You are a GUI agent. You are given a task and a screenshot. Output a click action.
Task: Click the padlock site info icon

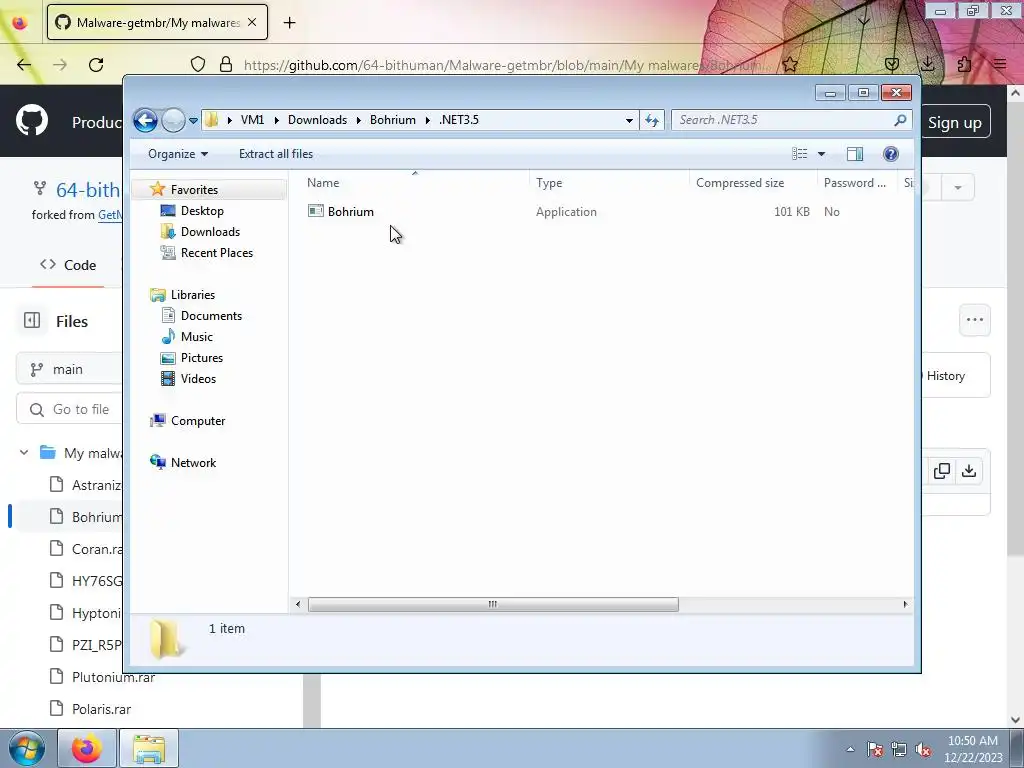tap(226, 64)
